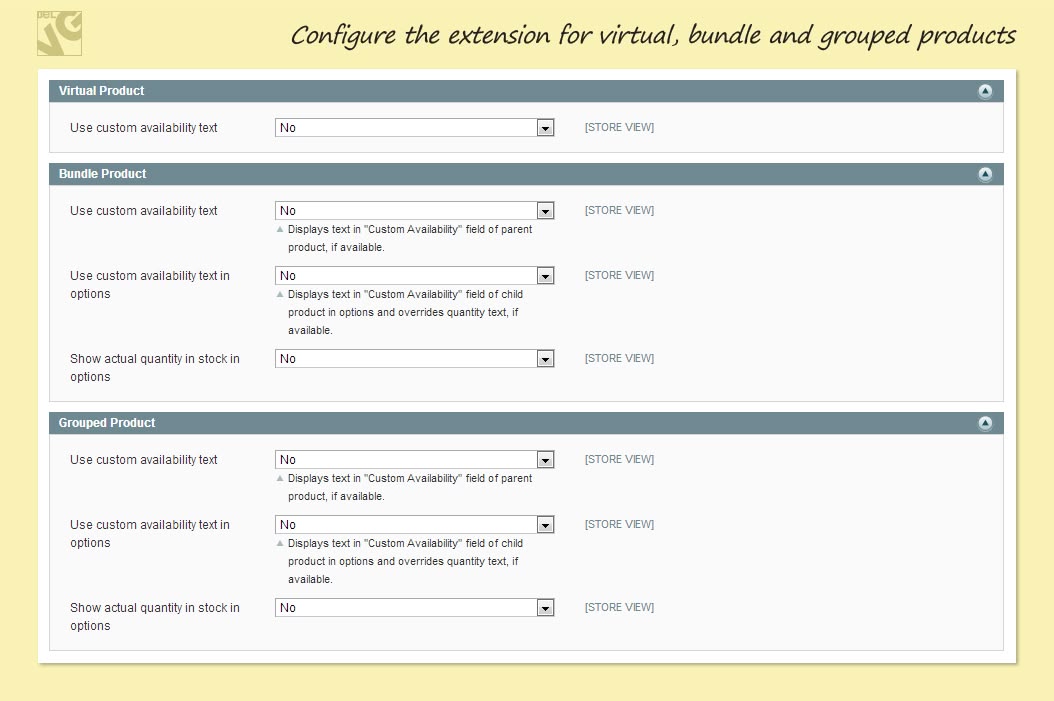Image resolution: width=1054 pixels, height=701 pixels.
Task: Open Grouped Product's 'Use custom availability text' dropdown
Action: click(414, 460)
